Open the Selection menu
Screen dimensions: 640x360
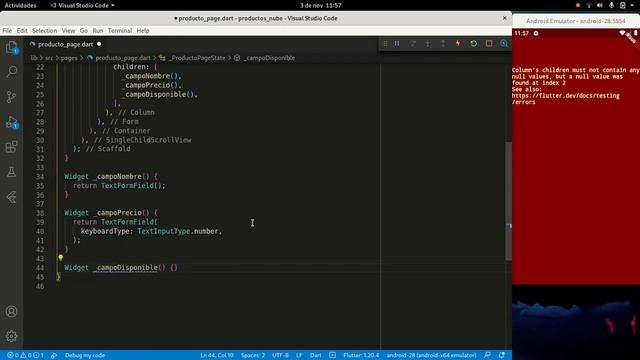(44, 31)
